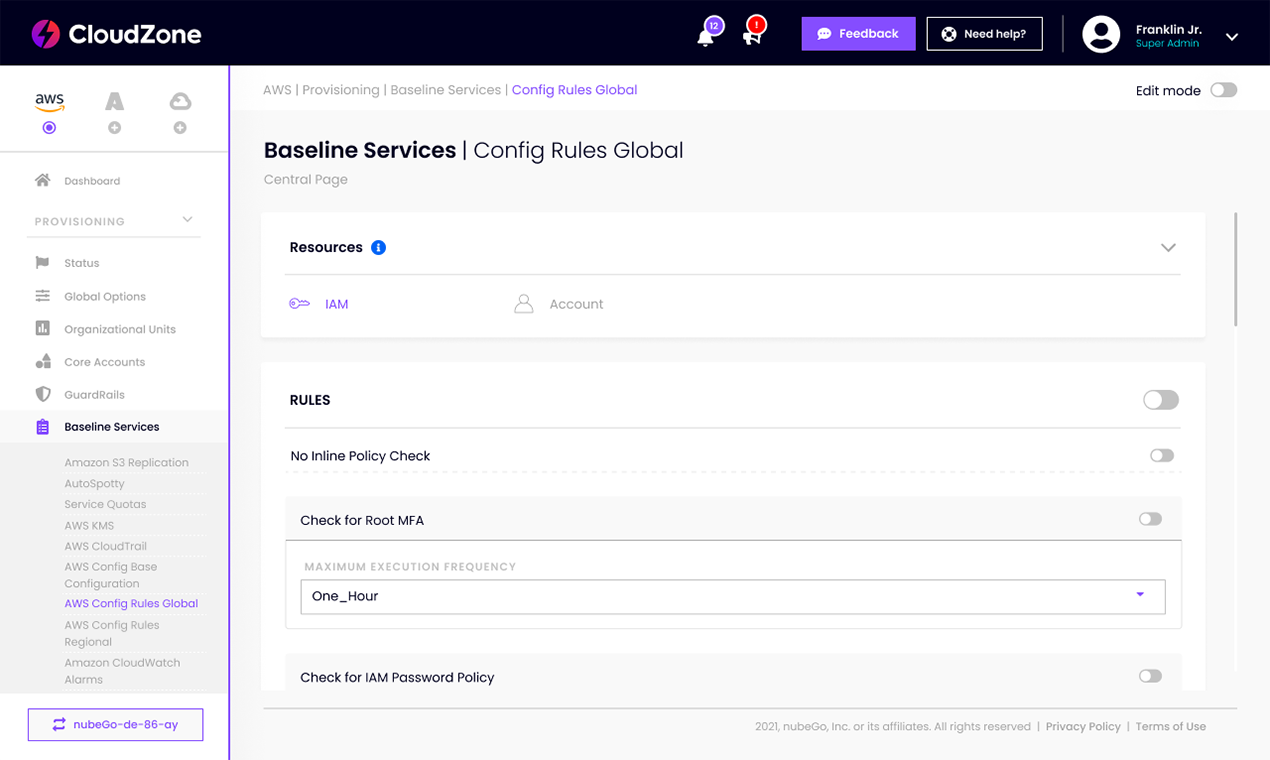Click the GuardRails shield icon

coord(42,394)
